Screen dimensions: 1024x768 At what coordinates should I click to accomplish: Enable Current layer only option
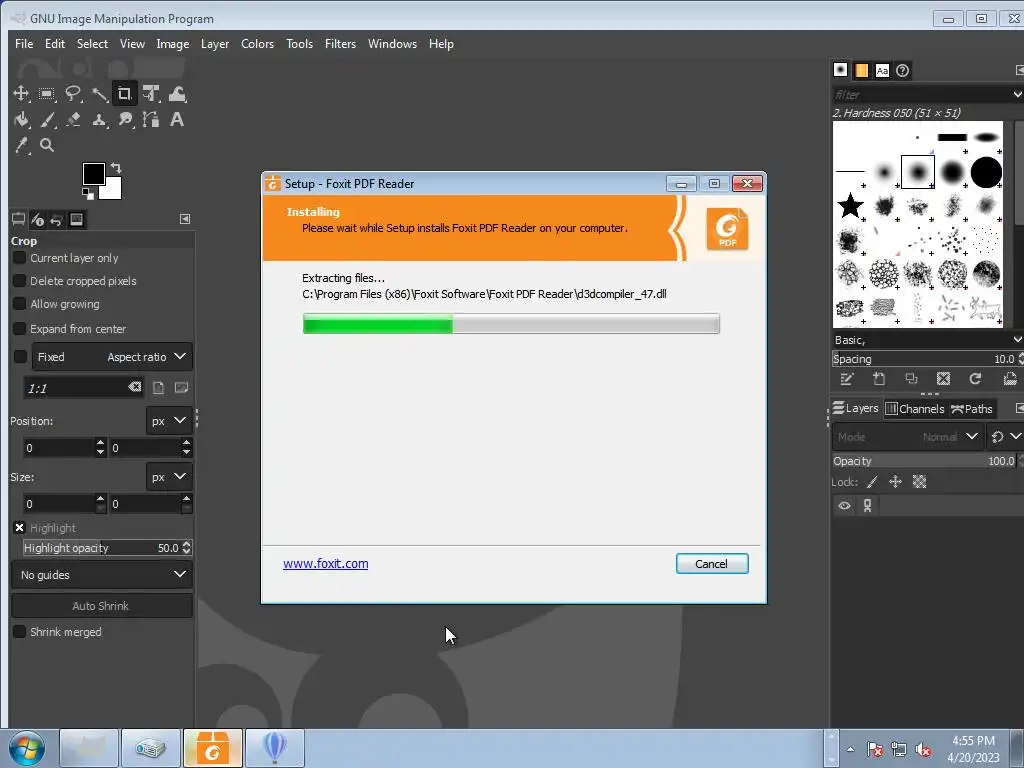coord(20,258)
